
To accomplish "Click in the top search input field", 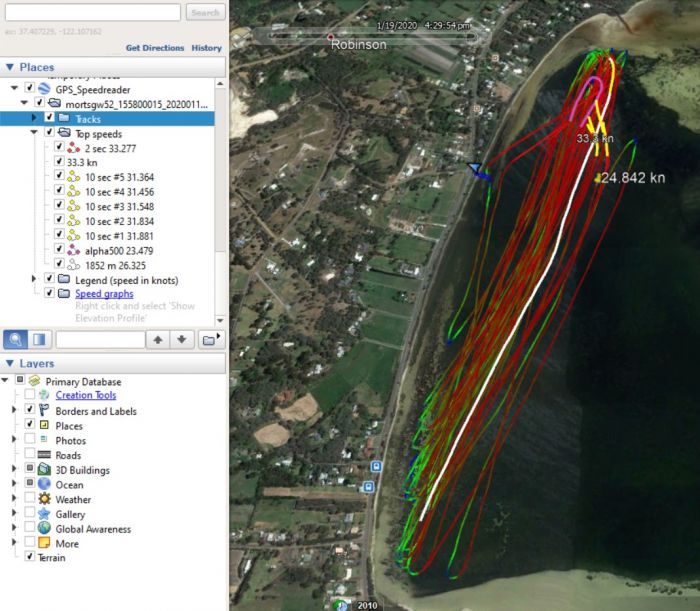I will pyautogui.click(x=93, y=12).
